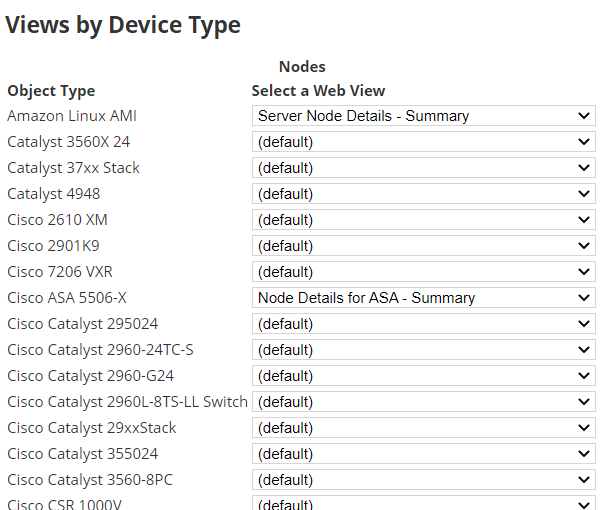Click the Object Type column header
Screen dimensions: 612x510
click(x=51, y=91)
